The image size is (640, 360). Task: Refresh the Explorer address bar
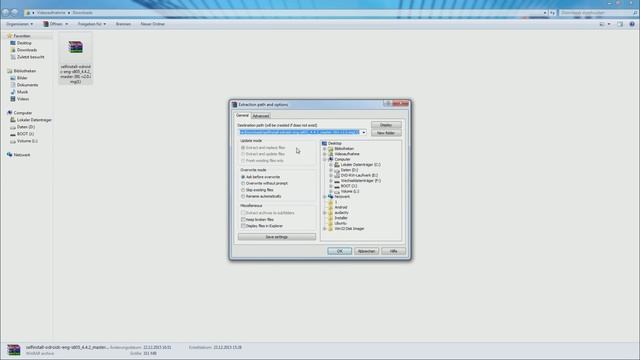552,13
